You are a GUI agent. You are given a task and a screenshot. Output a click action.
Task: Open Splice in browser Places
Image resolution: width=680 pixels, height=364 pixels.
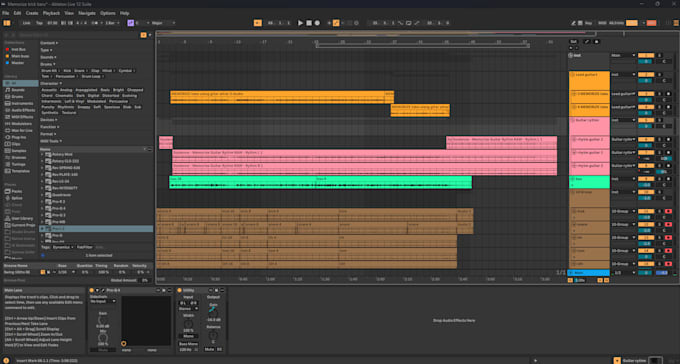pyautogui.click(x=17, y=198)
